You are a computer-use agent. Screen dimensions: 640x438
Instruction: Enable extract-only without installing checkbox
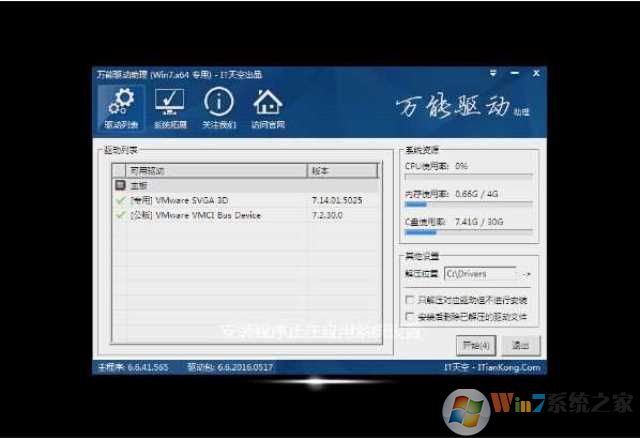click(x=409, y=300)
